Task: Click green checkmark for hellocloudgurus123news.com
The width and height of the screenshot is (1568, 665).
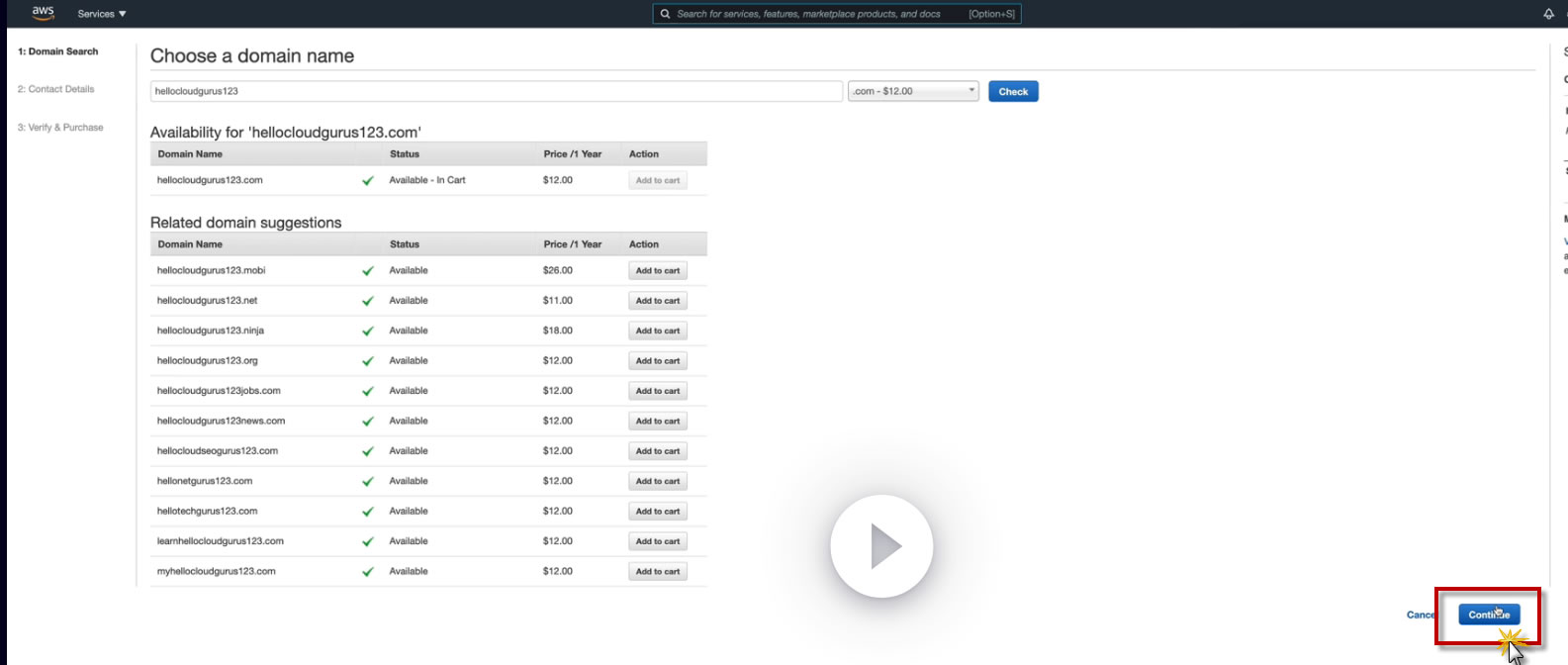Action: point(368,422)
